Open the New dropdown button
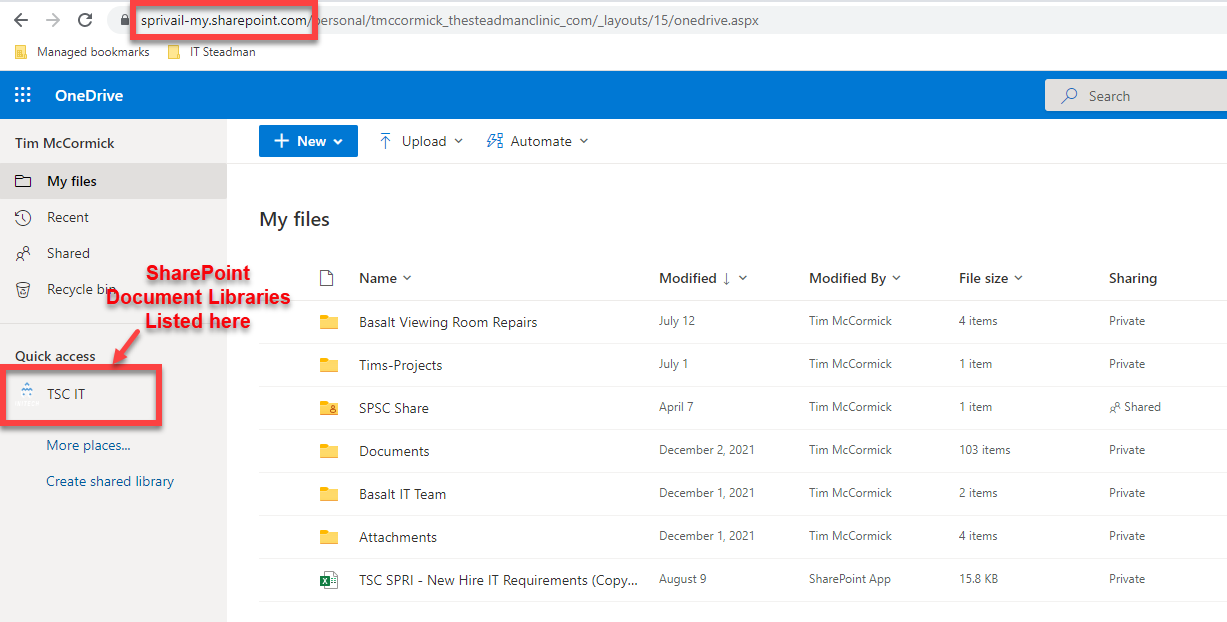Screen dimensions: 1227x622 point(308,141)
